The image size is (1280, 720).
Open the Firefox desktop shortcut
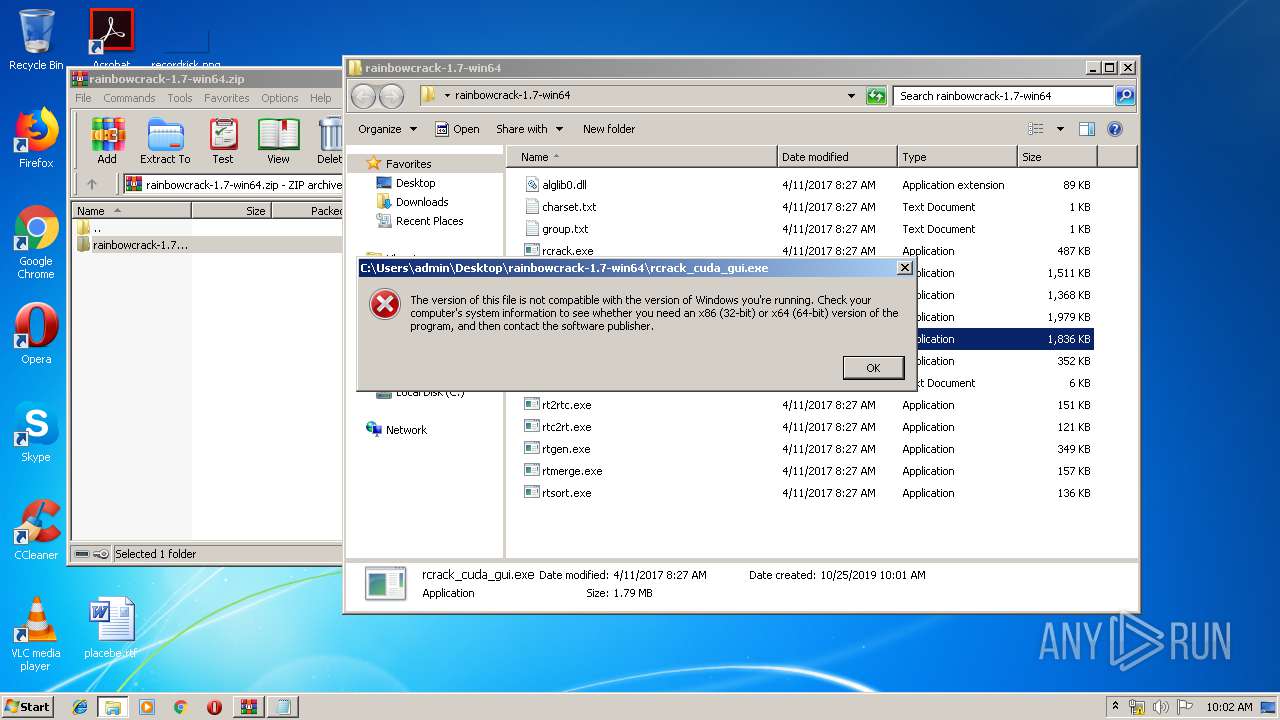pyautogui.click(x=36, y=139)
